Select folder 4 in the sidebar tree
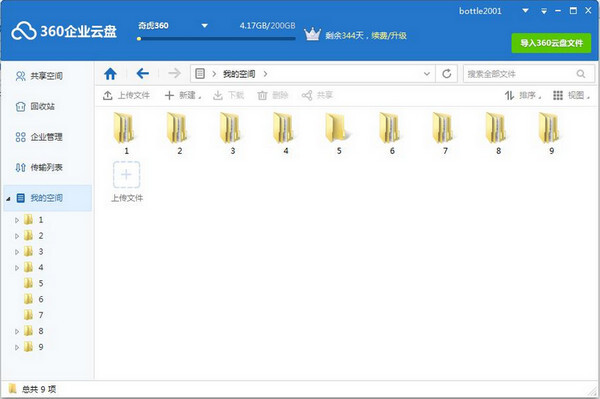600x399 pixels. 34,267
